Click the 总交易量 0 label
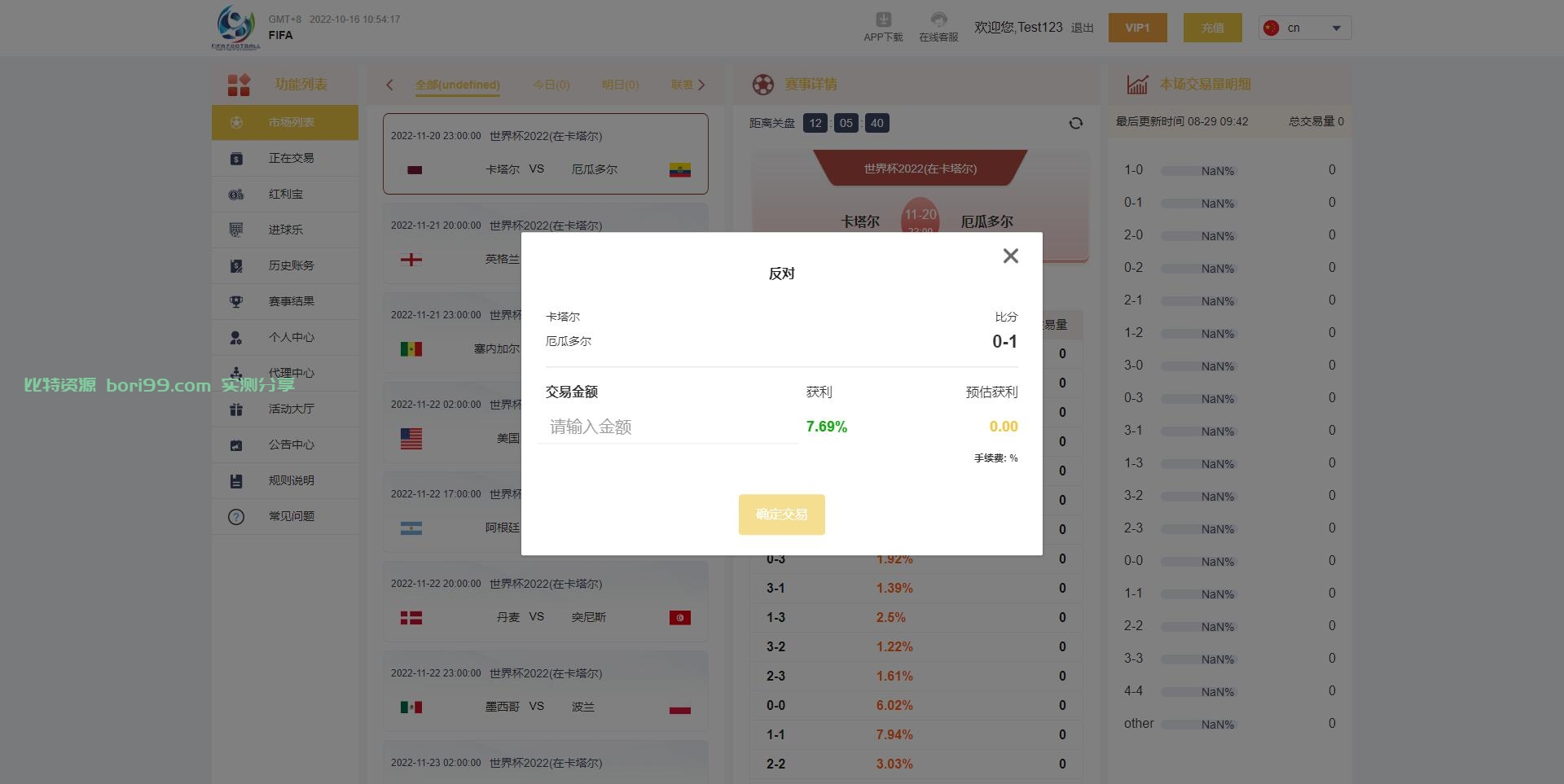Viewport: 1564px width, 784px height. pyautogui.click(x=1316, y=121)
